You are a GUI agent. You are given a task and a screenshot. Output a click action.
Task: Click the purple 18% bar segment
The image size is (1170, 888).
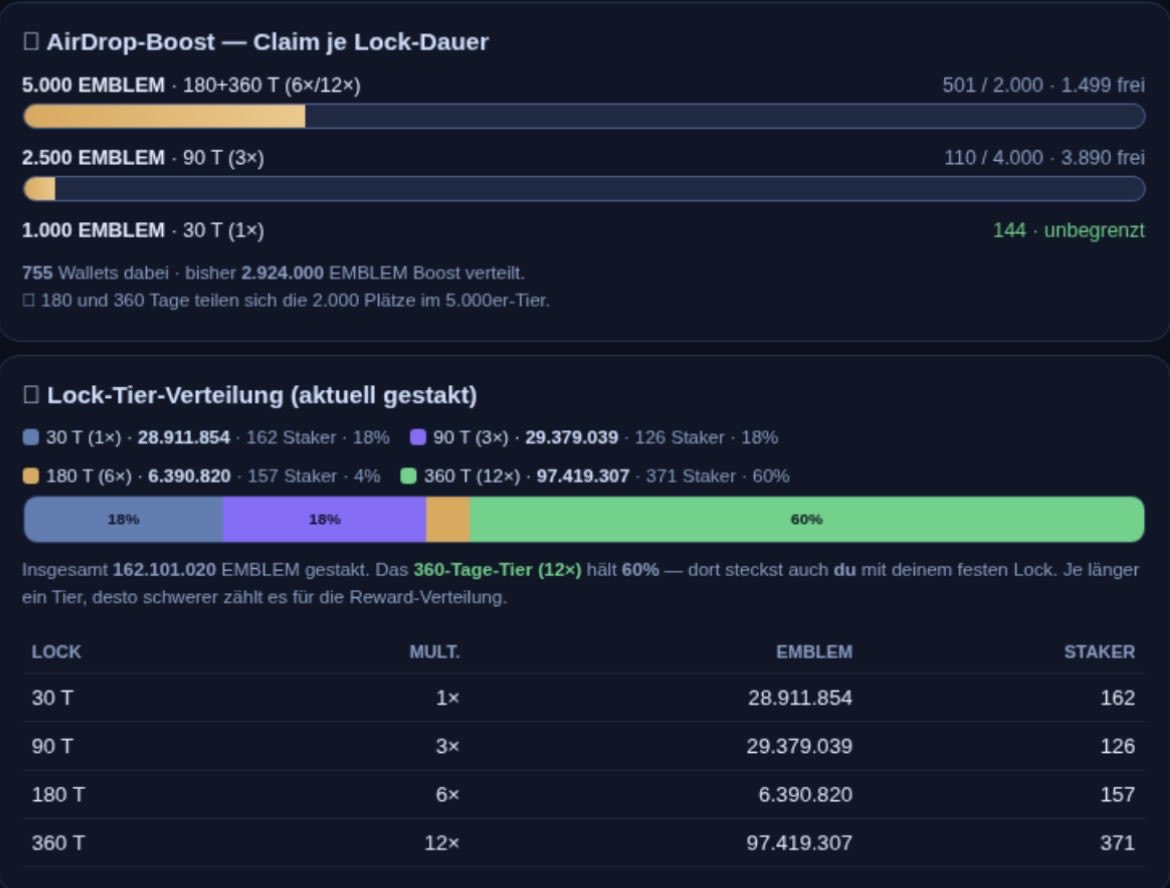[324, 519]
